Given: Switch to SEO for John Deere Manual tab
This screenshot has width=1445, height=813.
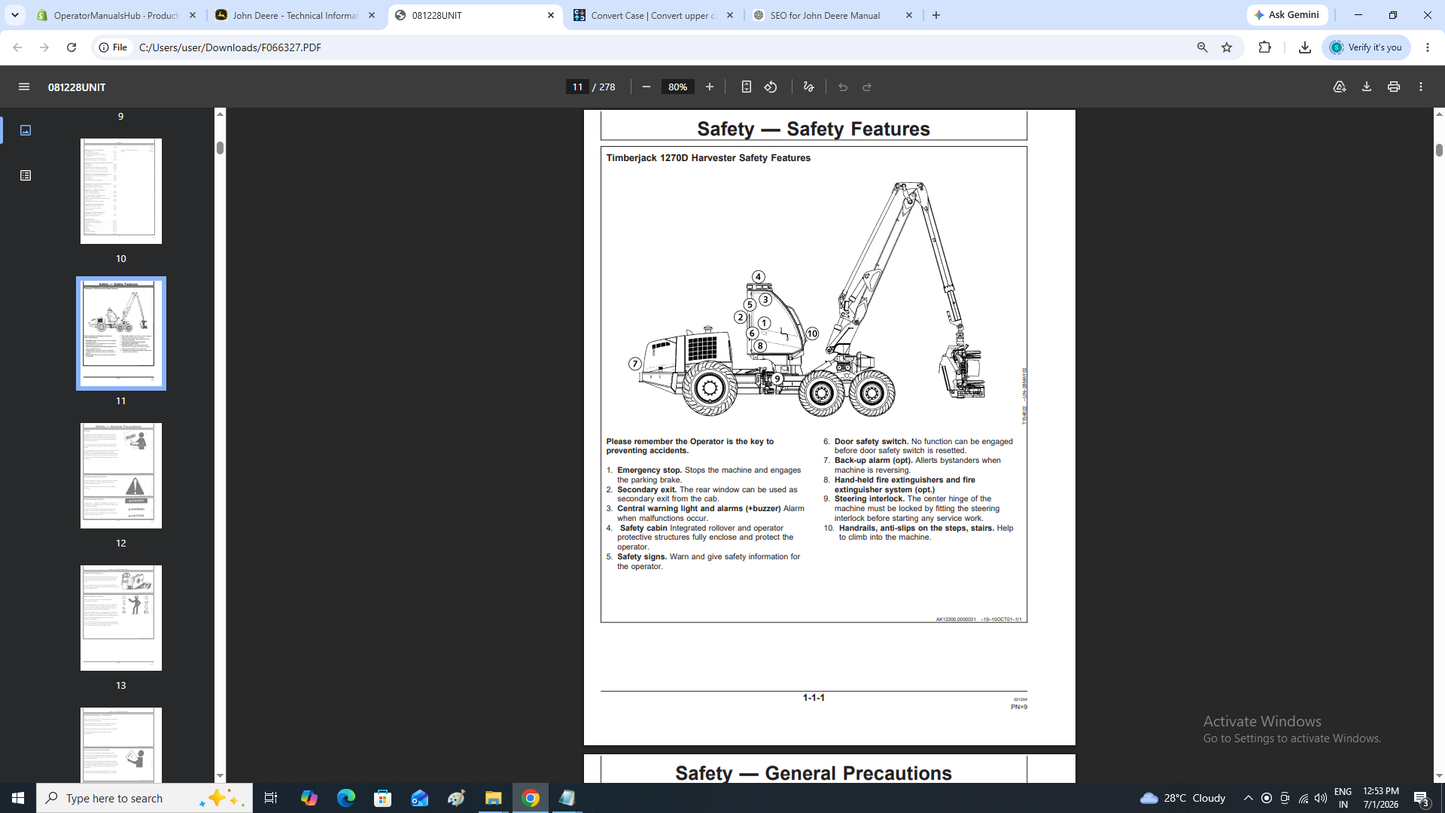Looking at the screenshot, I should click(x=832, y=15).
